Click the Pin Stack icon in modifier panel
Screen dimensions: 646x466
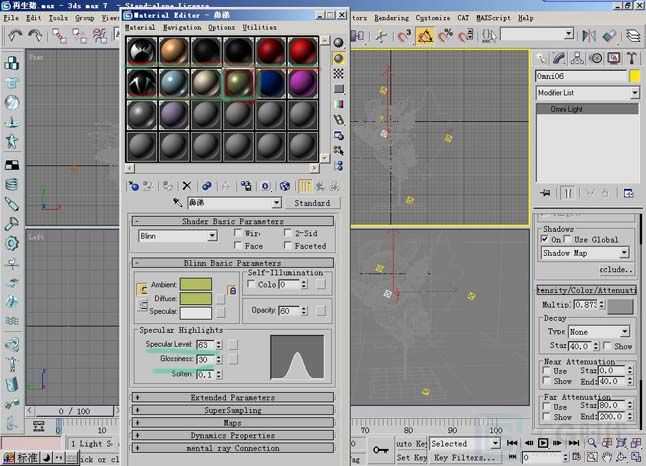(545, 193)
